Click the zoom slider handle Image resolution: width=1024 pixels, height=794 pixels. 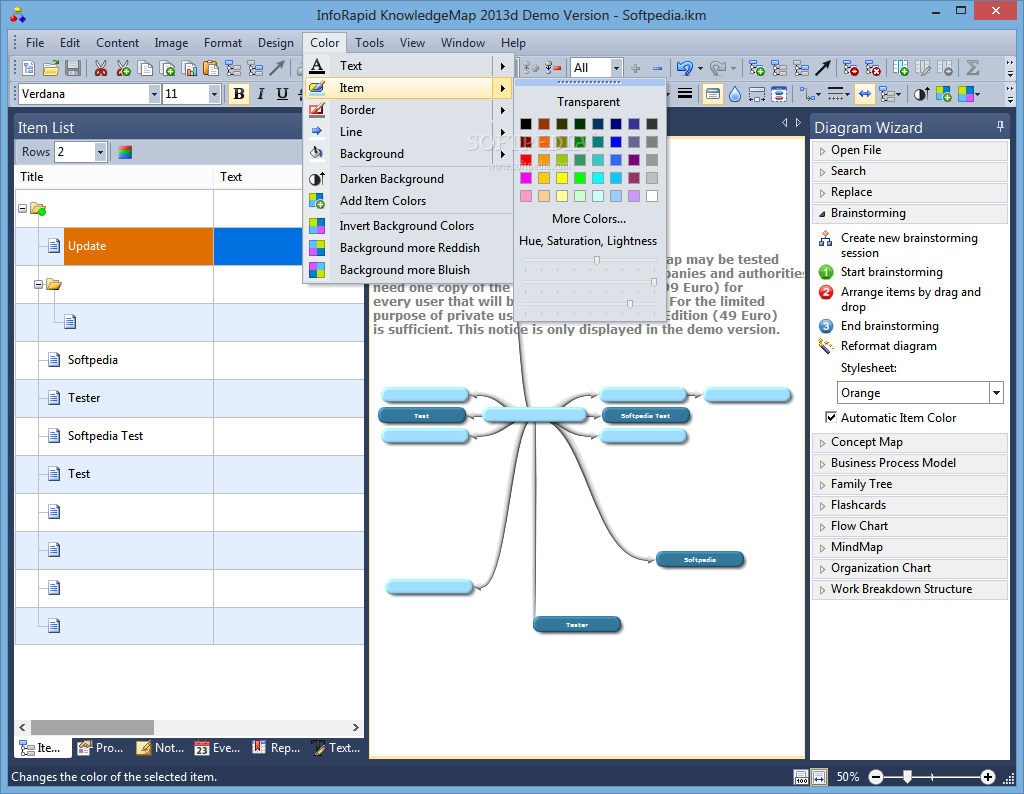pyautogui.click(x=907, y=776)
